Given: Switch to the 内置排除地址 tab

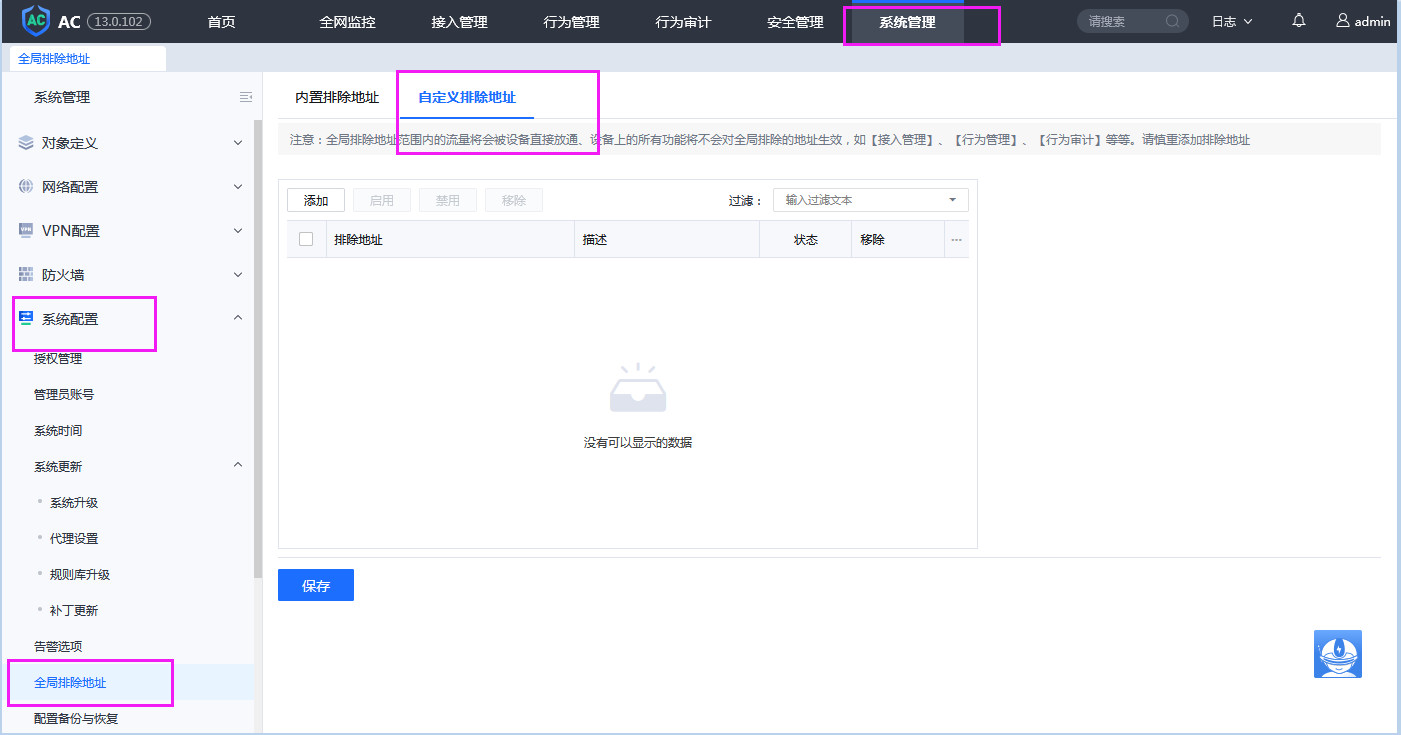Looking at the screenshot, I should click(337, 97).
